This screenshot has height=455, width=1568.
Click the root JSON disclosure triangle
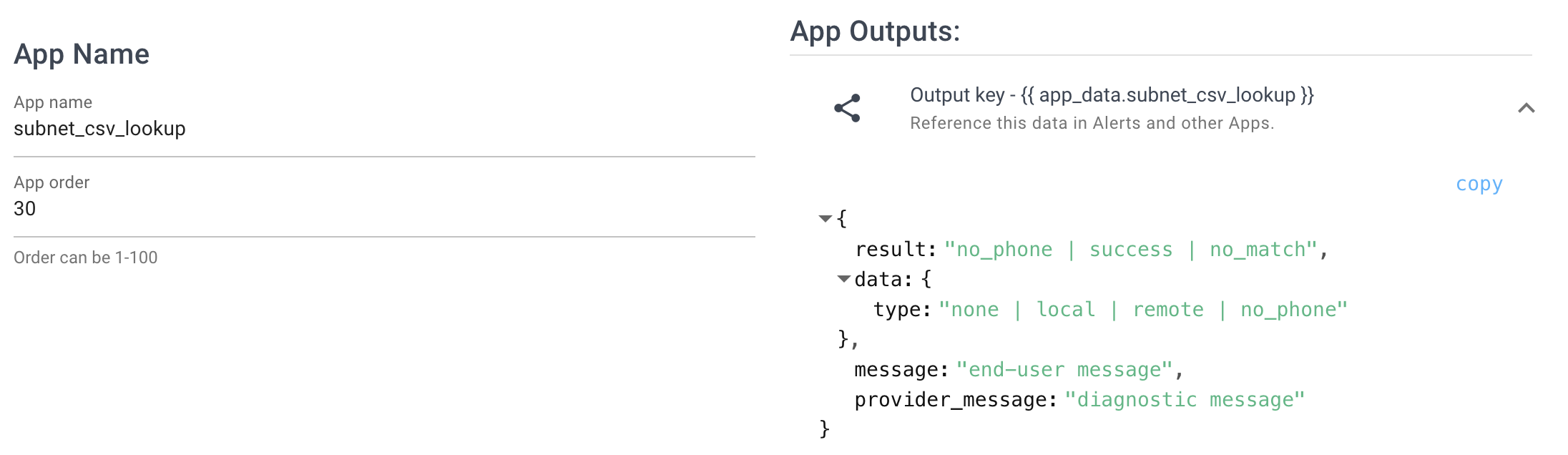click(x=824, y=218)
